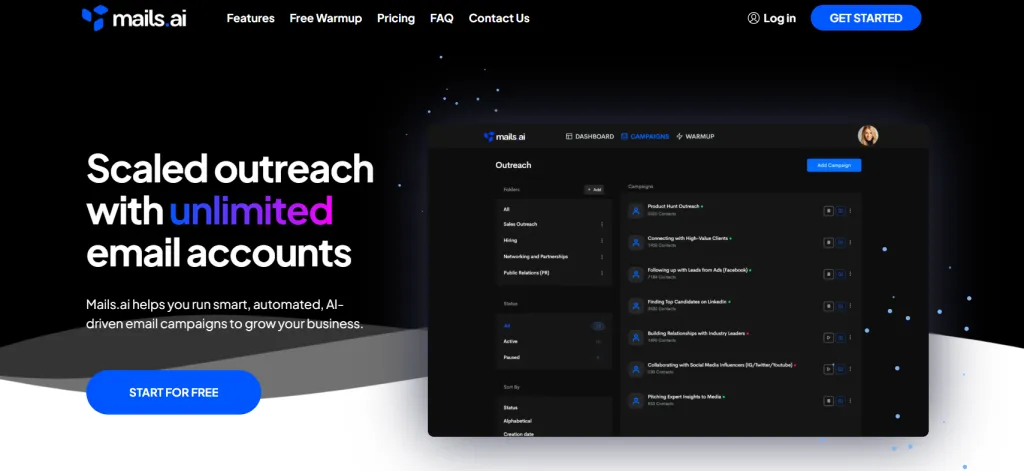The width and height of the screenshot is (1024, 471).
Task: Click contact icon of Finding Top Candidates campaign
Action: tap(635, 306)
